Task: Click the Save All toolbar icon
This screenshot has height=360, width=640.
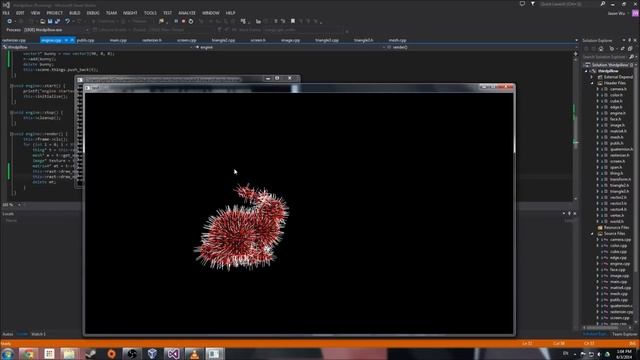Action: (x=57, y=21)
